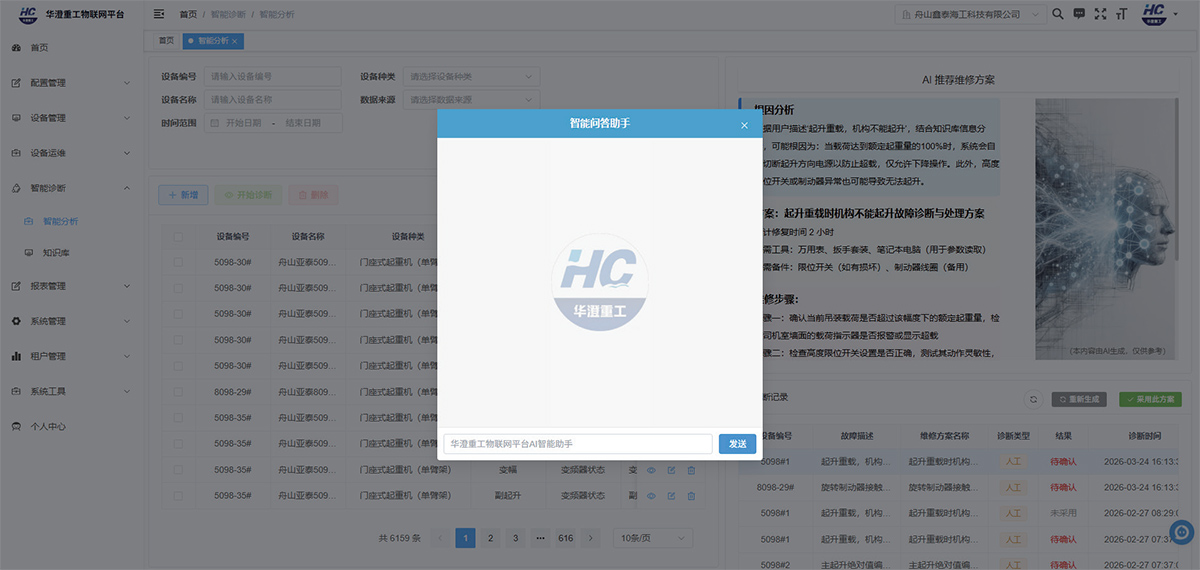
Task: Open the 设备种类 dropdown
Action: [x=472, y=76]
